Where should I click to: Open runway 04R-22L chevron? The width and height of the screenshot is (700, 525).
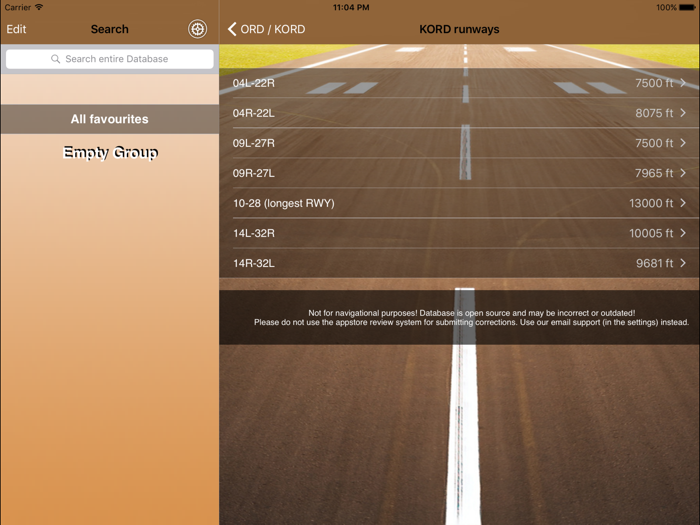click(683, 112)
